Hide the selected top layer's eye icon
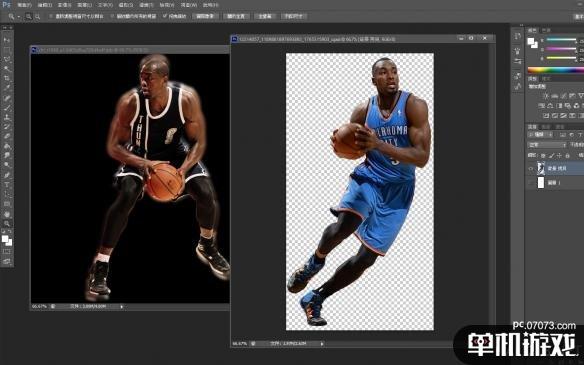Viewport: 584px width, 365px height. click(531, 169)
